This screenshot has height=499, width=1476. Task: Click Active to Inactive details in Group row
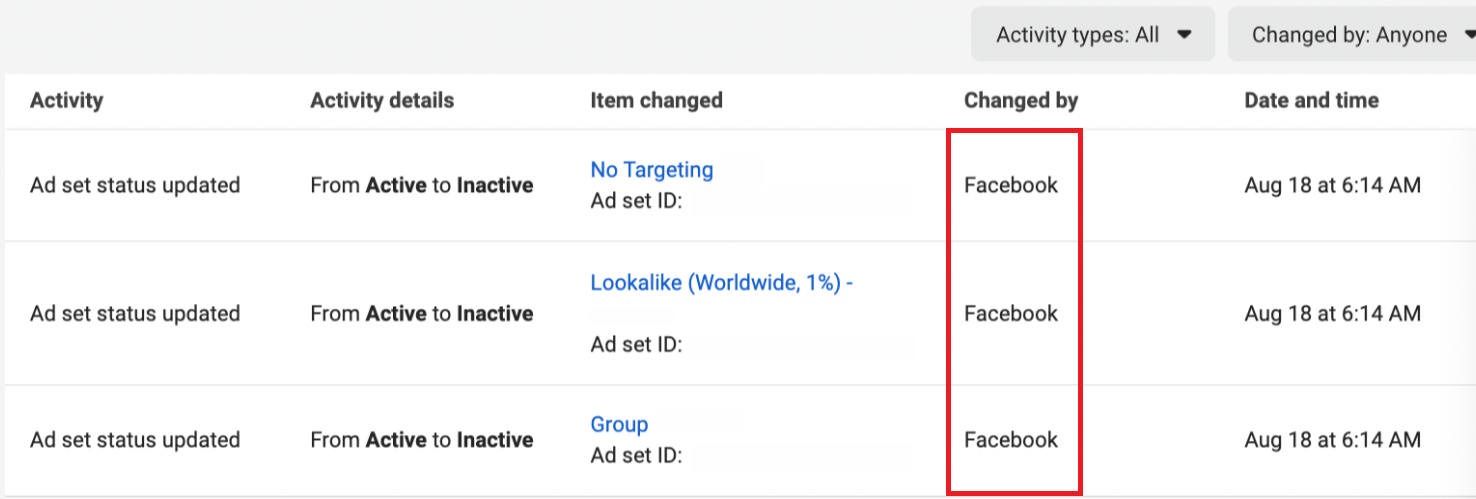422,440
